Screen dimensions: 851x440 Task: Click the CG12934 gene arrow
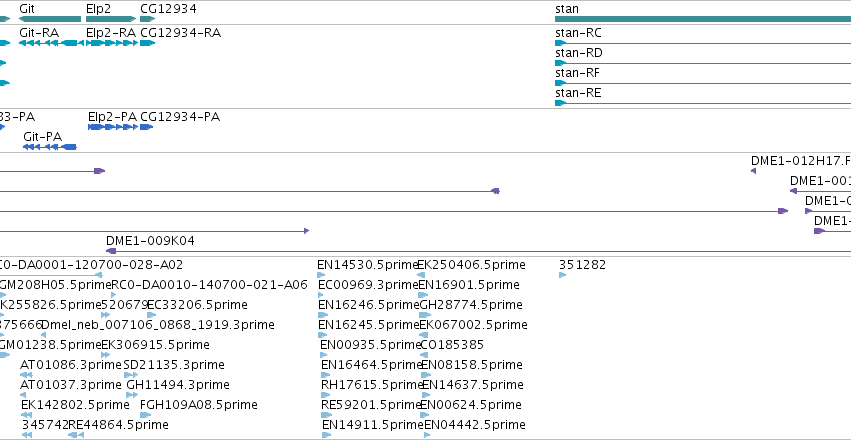(x=148, y=19)
